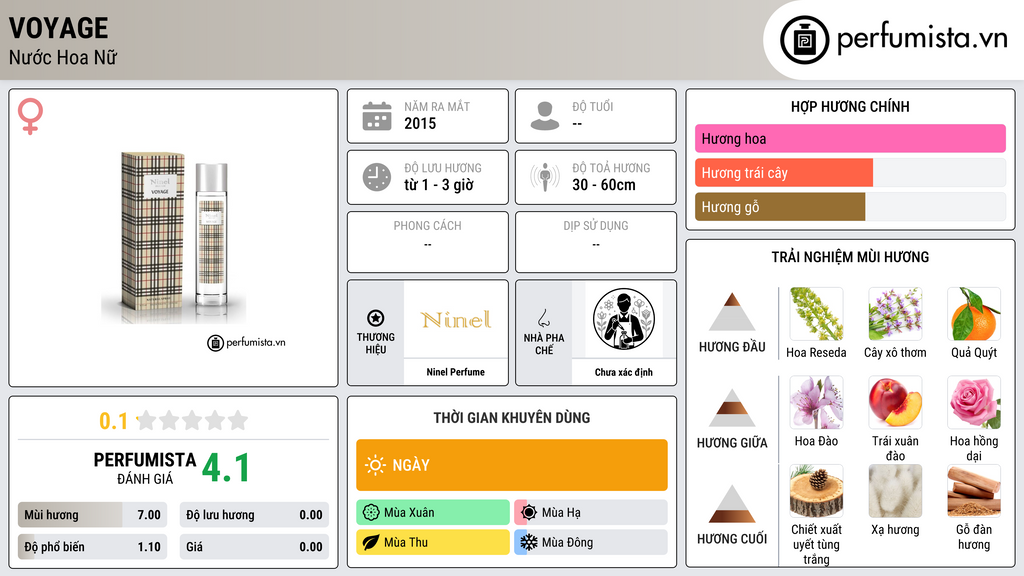
Task: Click the person icon beside Độ tuổi
Action: [x=545, y=116]
